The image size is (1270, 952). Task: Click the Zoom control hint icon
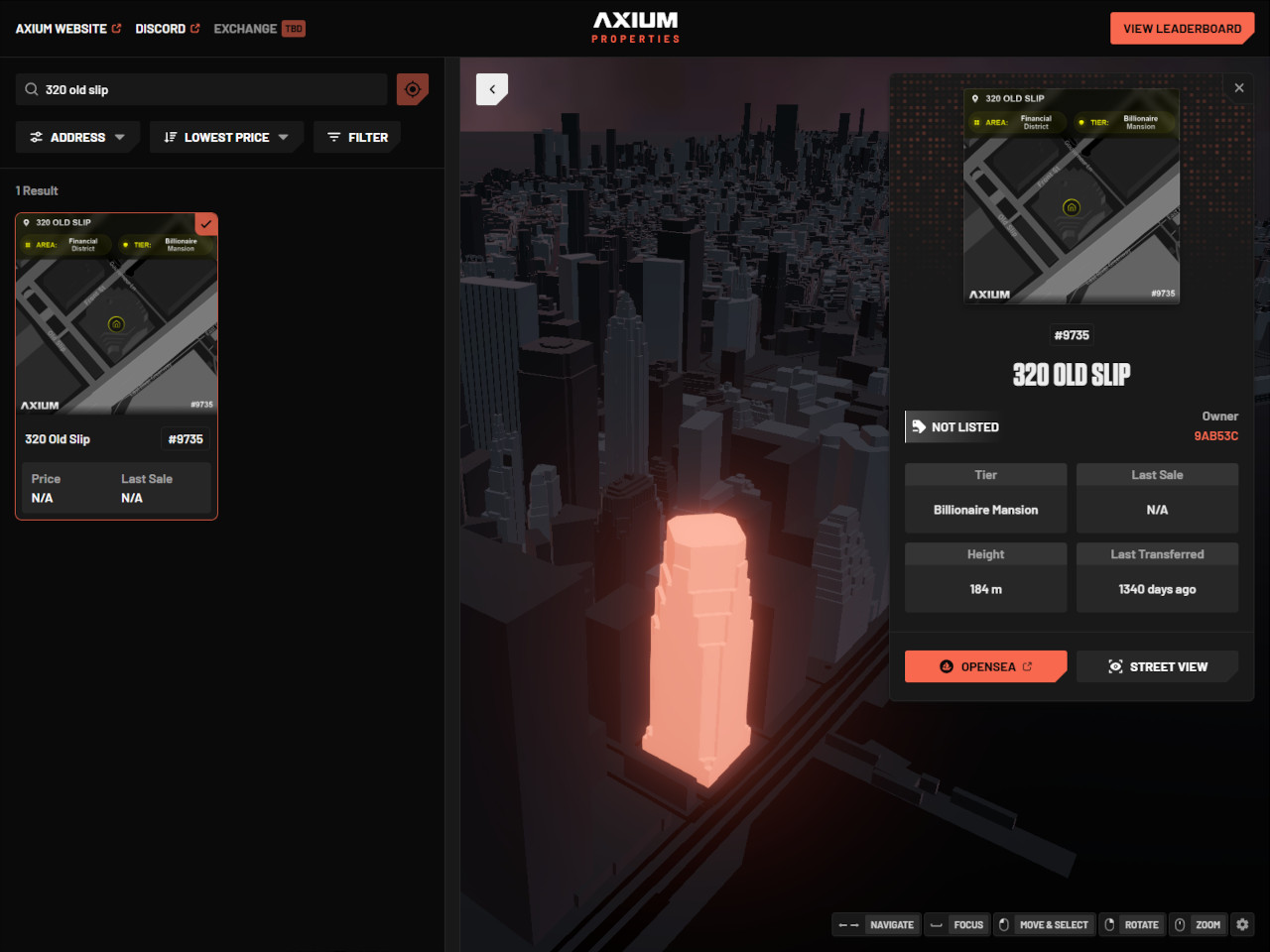click(1180, 924)
